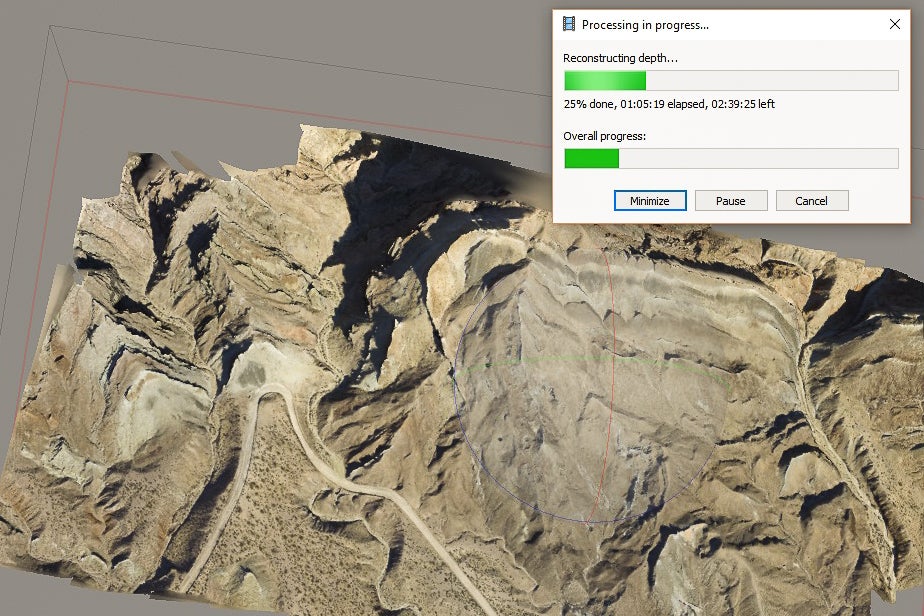Image resolution: width=924 pixels, height=616 pixels.
Task: Click the filmstrip icon in the dialog title bar
Action: [571, 24]
